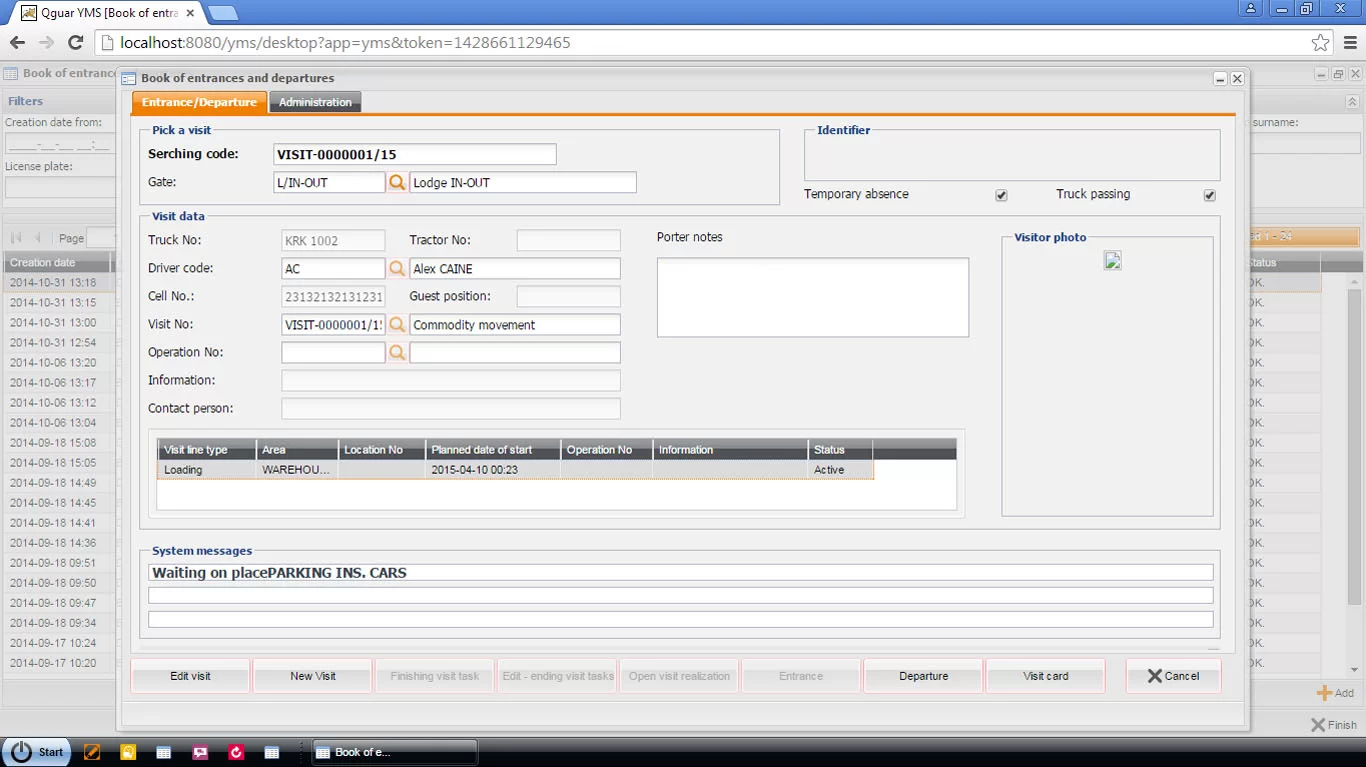Click the Finish X icon
This screenshot has height=767, width=1366.
[x=1316, y=724]
